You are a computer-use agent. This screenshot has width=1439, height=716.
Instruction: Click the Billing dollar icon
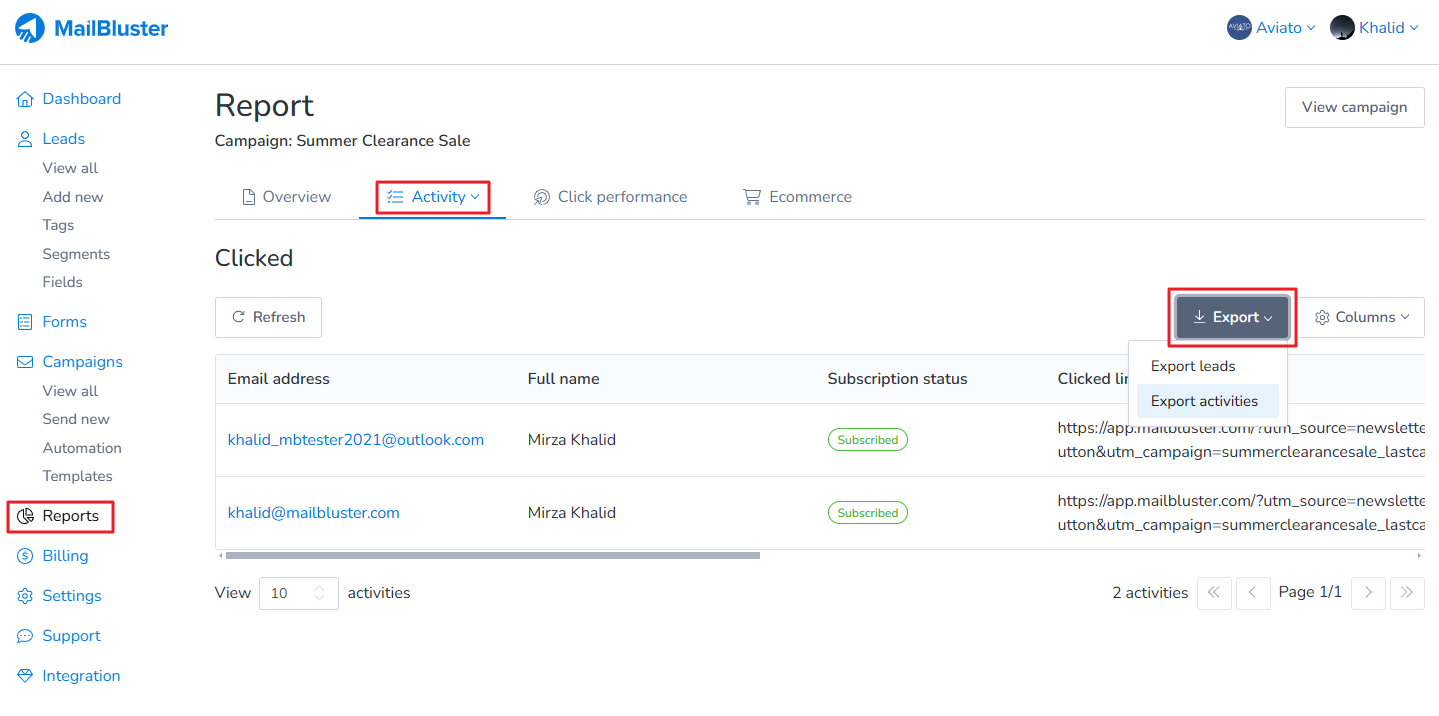[25, 556]
